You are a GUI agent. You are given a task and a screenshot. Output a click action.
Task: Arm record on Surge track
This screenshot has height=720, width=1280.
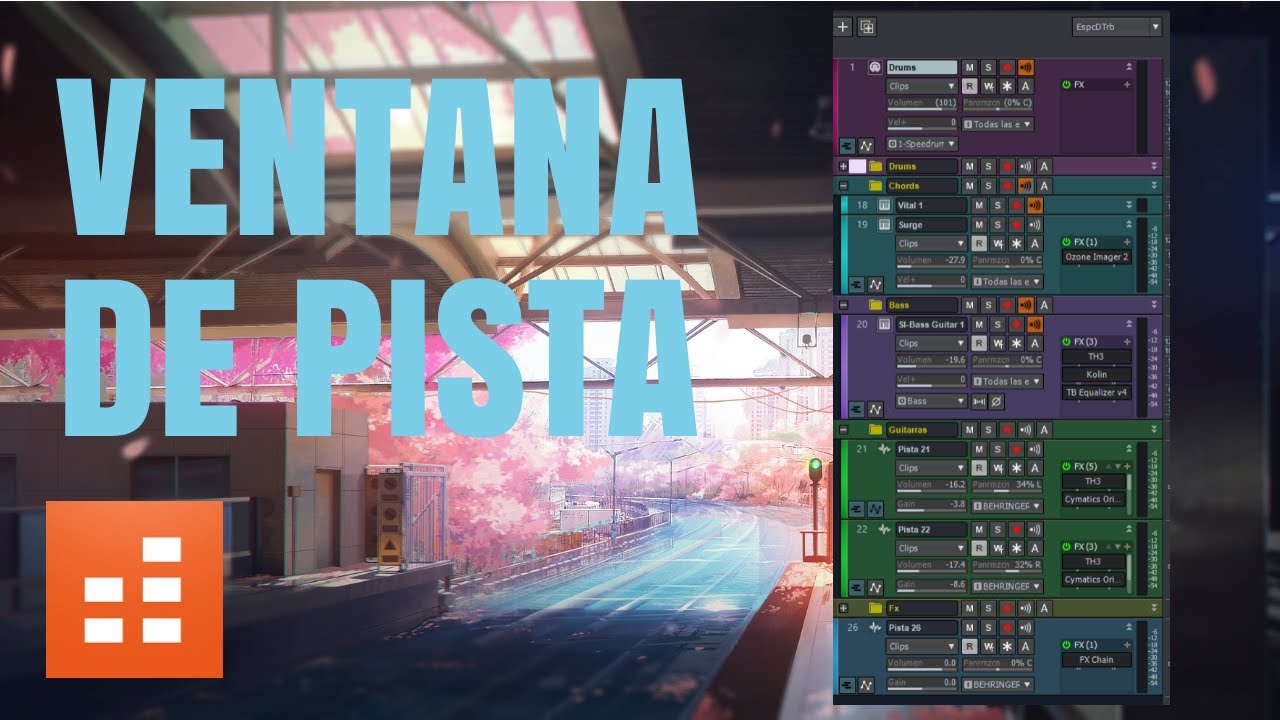[1016, 225]
